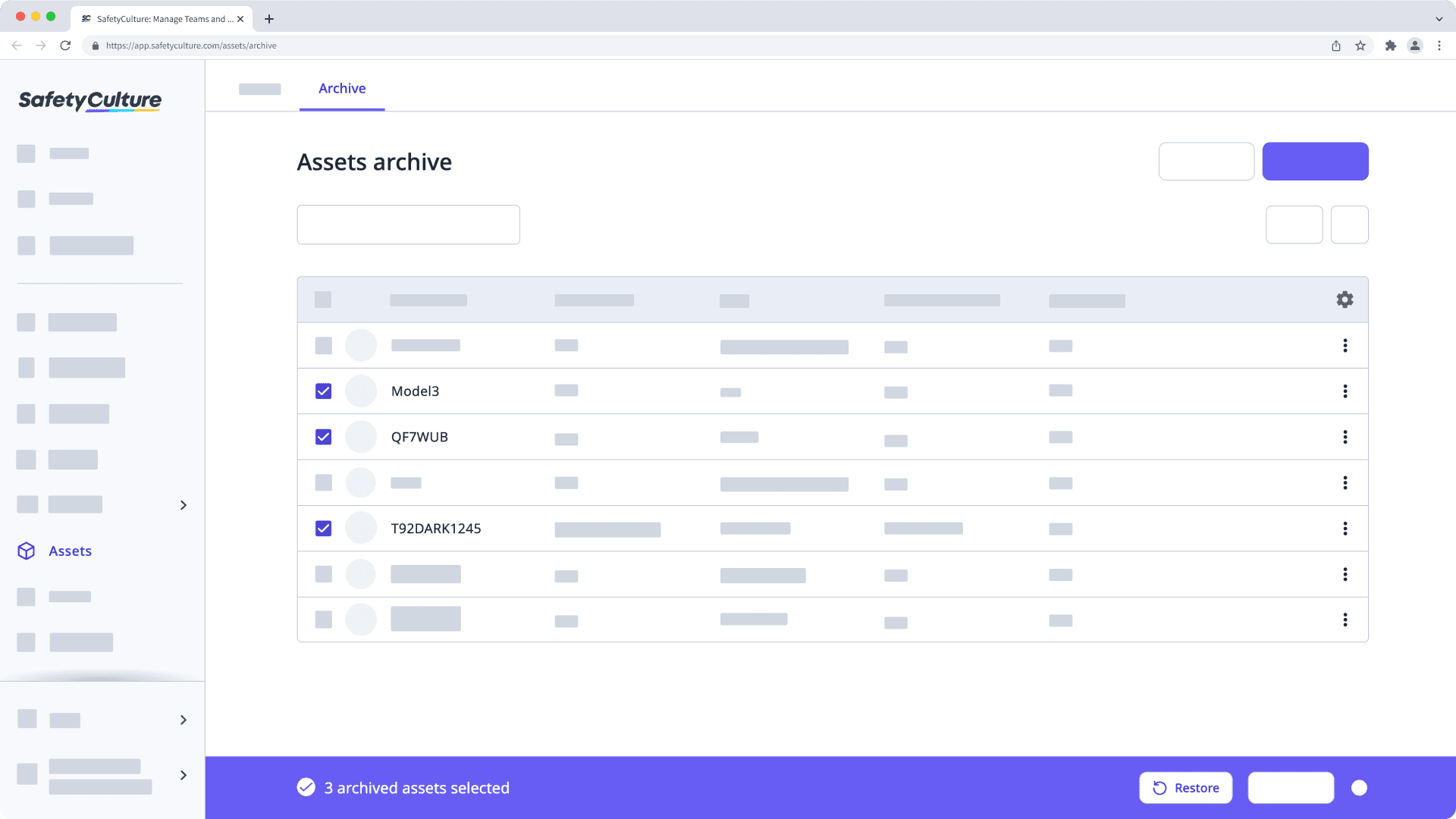Viewport: 1456px width, 819px height.
Task: Toggle the circular control at the bottom right
Action: [x=1360, y=787]
